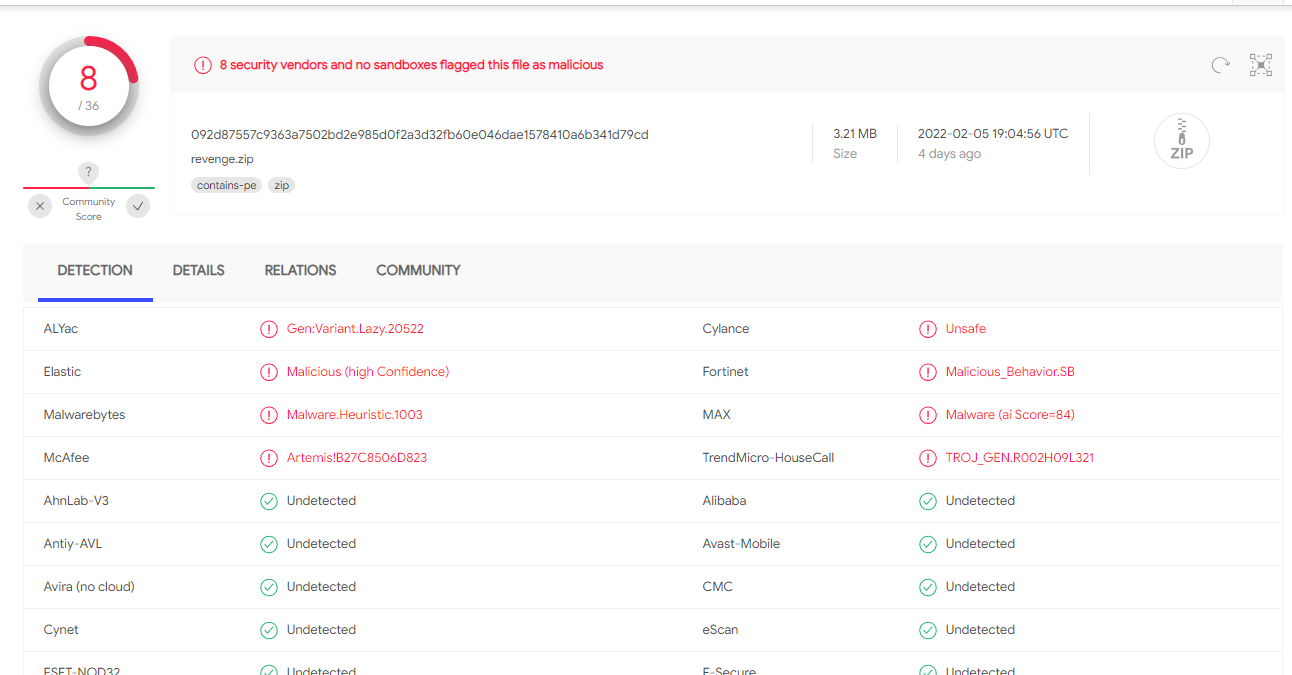
Task: Click the ZIP file type icon
Action: click(x=1182, y=141)
